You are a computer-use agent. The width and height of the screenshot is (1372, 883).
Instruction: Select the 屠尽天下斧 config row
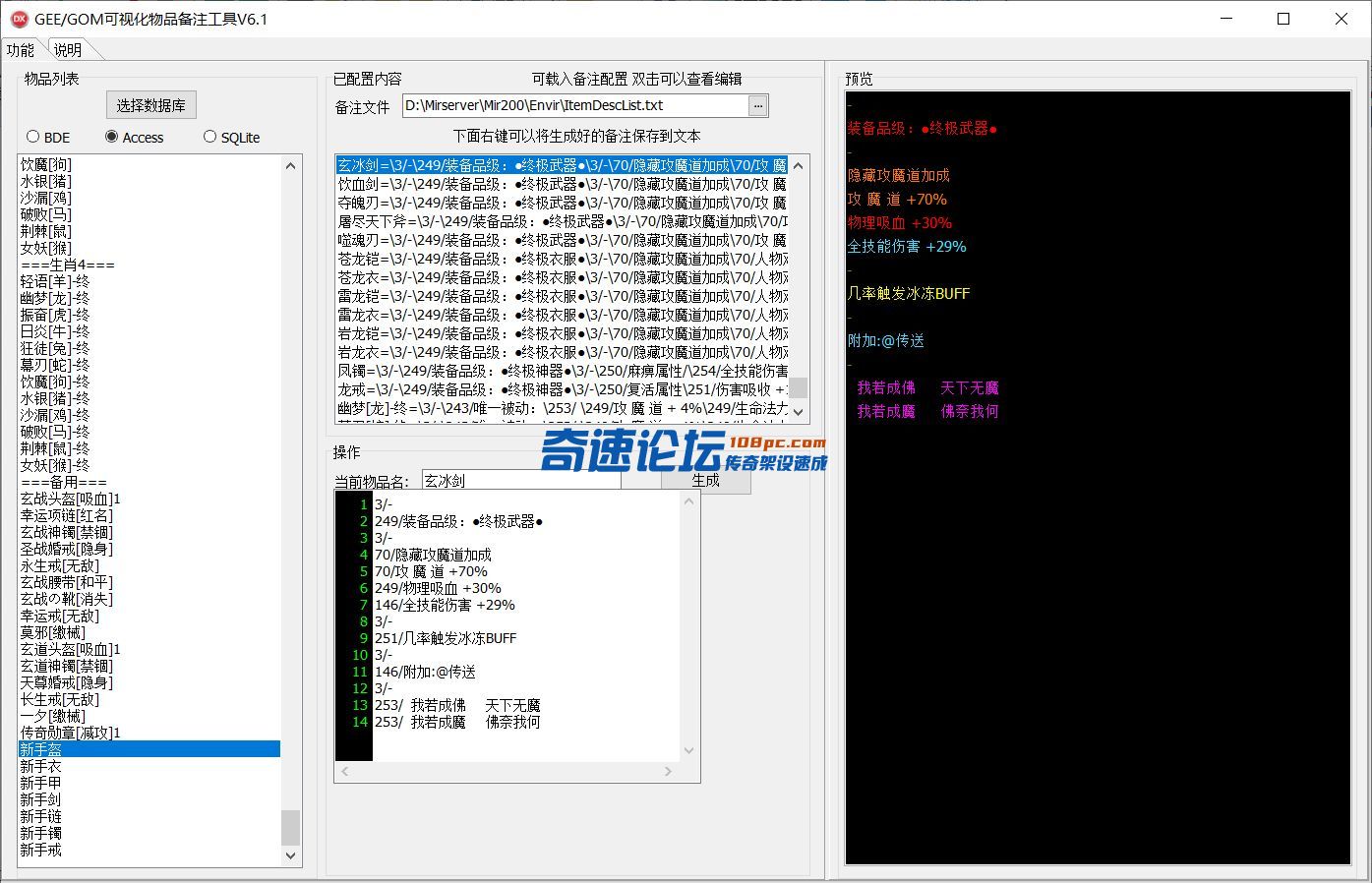(x=562, y=221)
